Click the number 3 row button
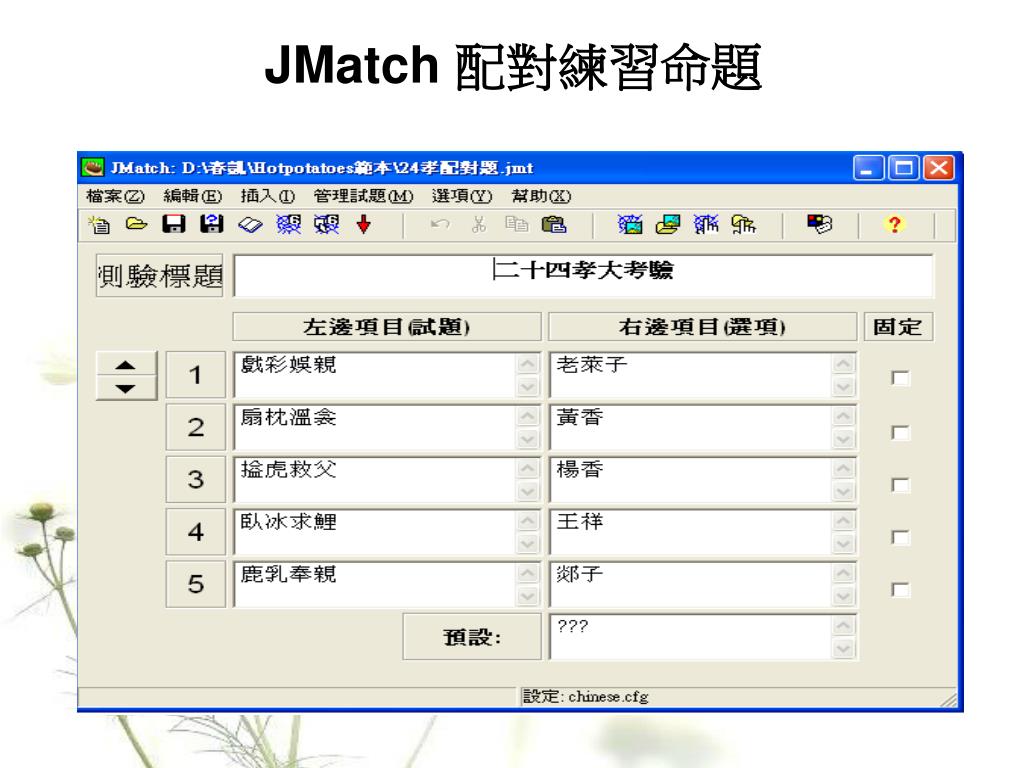The image size is (1024, 768). pyautogui.click(x=195, y=479)
